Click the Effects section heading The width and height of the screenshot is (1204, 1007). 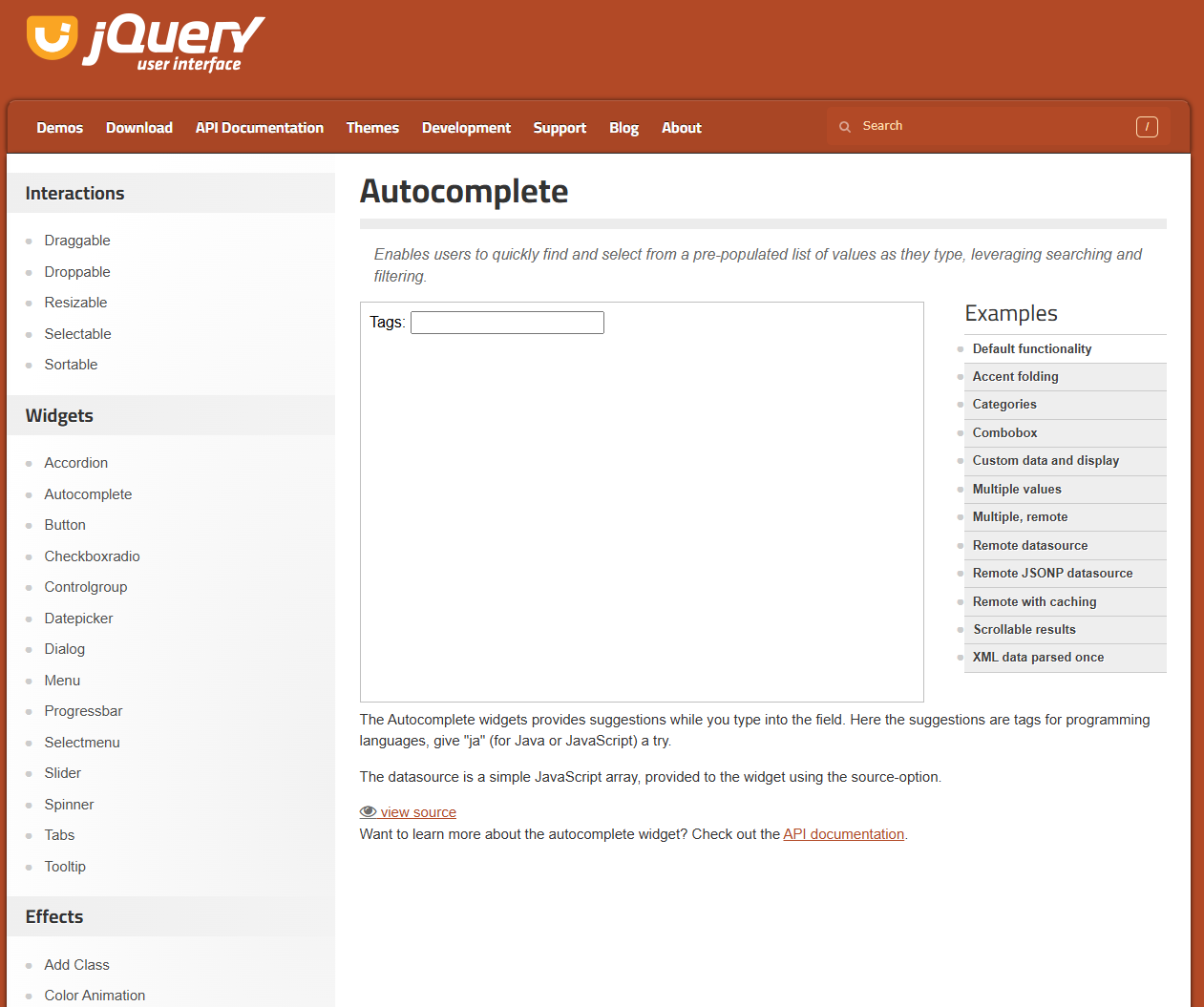coord(54,917)
